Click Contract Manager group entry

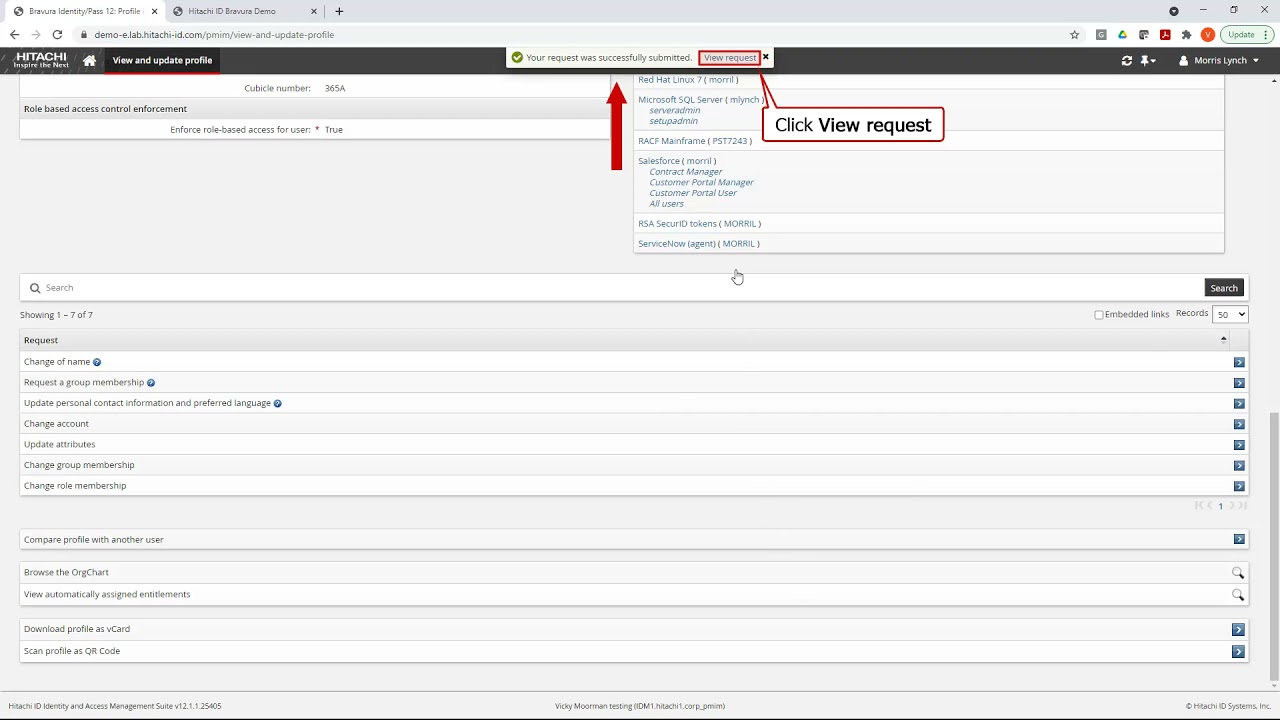coord(685,172)
